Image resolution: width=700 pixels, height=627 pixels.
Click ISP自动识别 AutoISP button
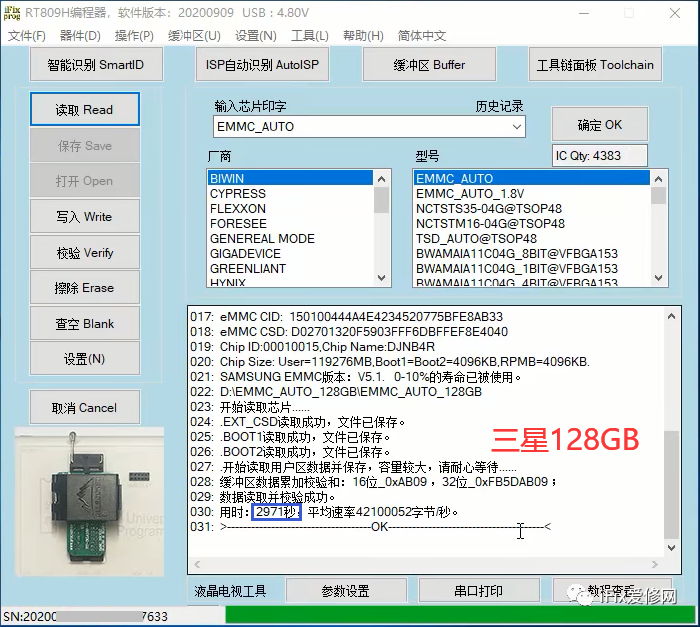(262, 65)
